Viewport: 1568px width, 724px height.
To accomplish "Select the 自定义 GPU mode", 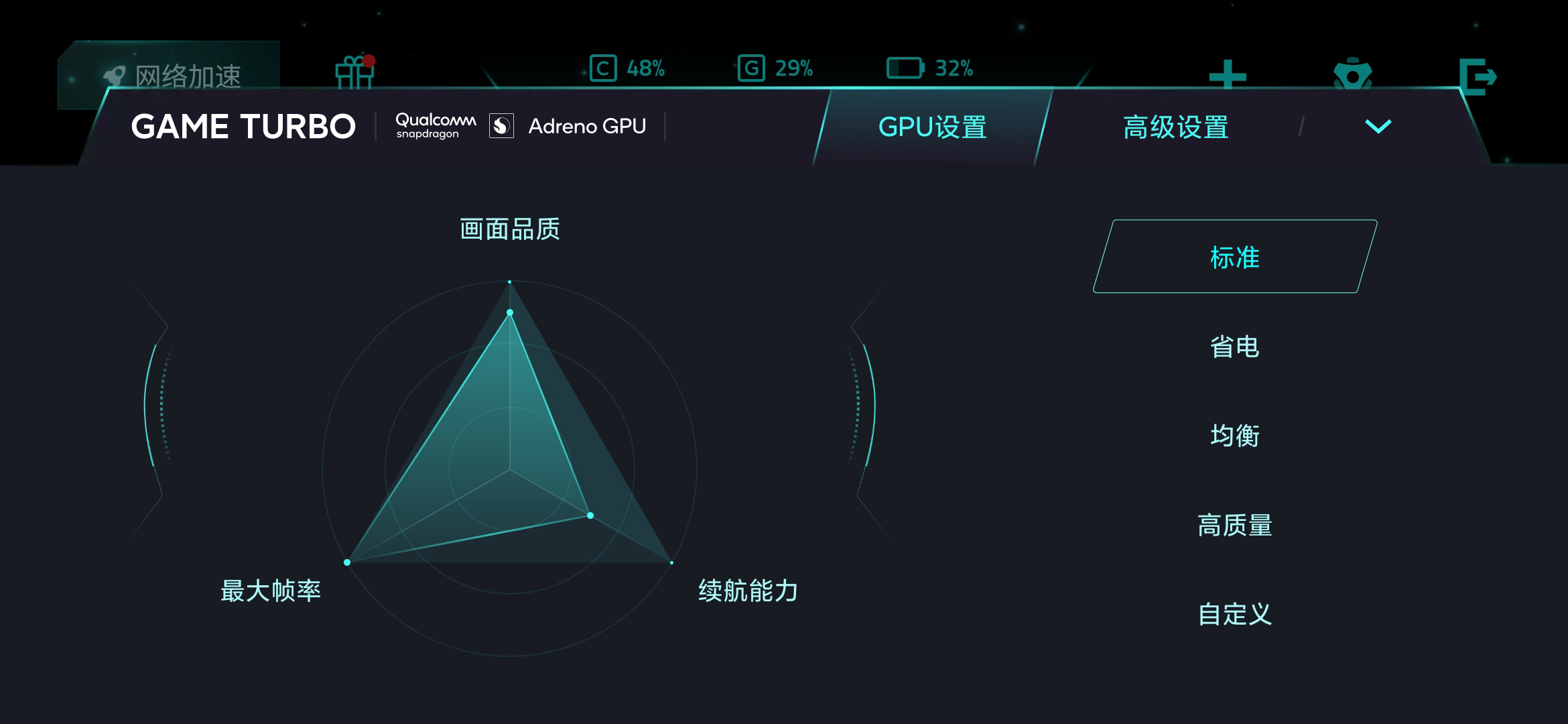I will tap(1235, 614).
